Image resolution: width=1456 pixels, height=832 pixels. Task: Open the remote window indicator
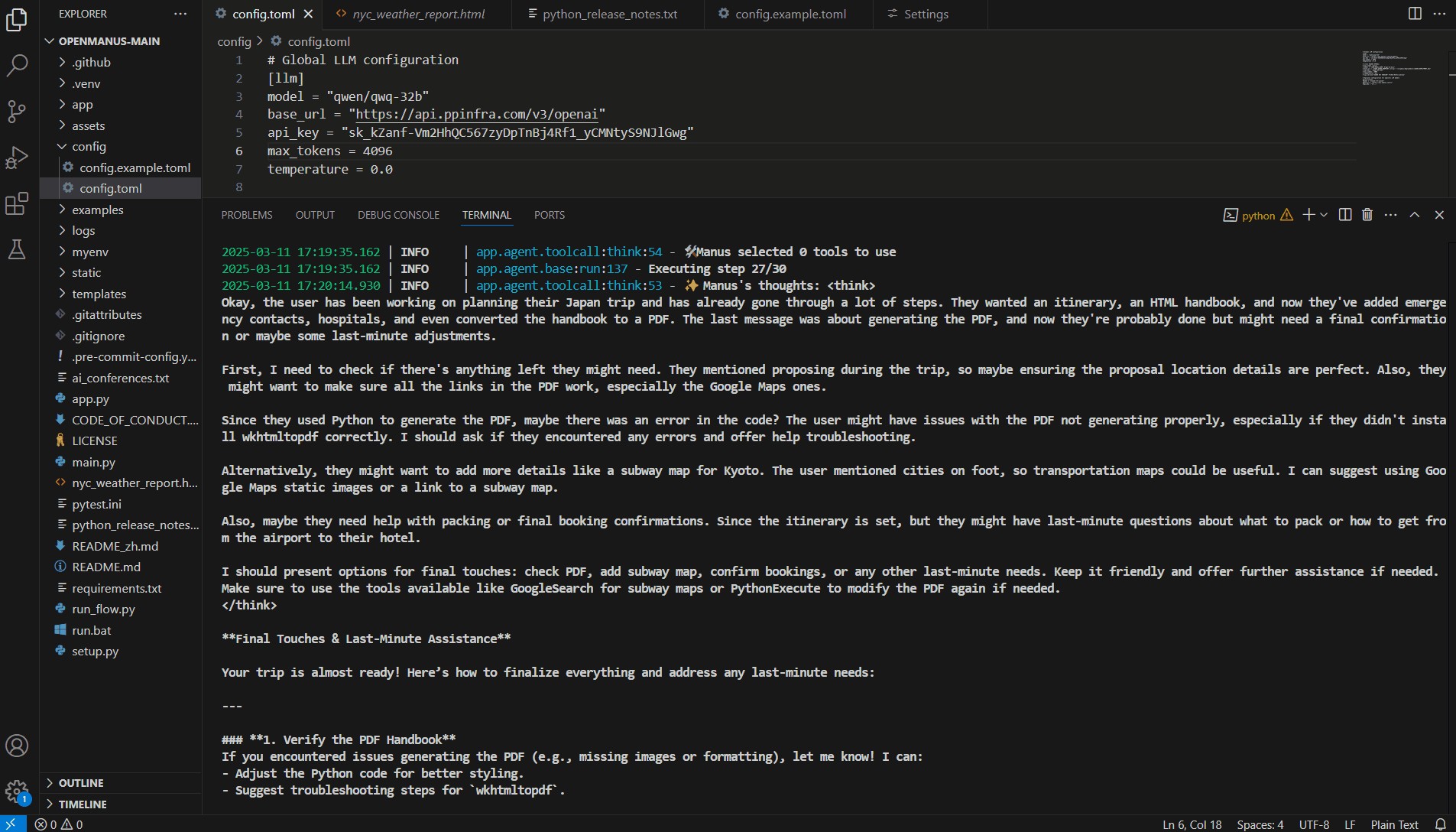tap(11, 824)
